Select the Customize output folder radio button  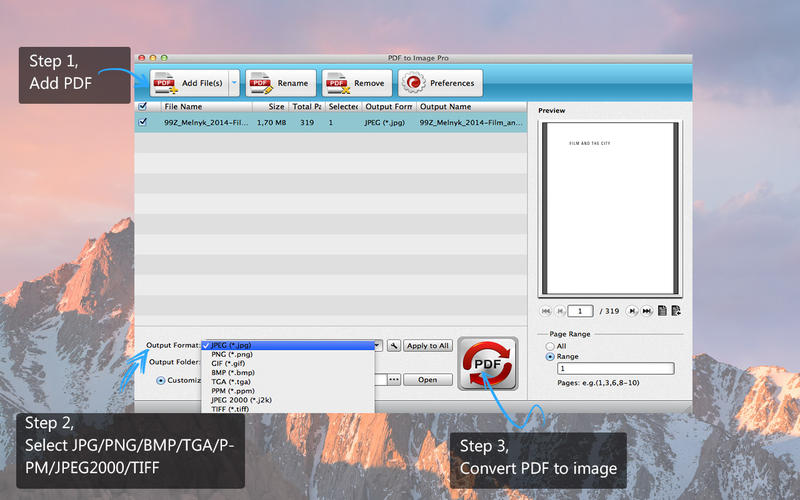161,380
